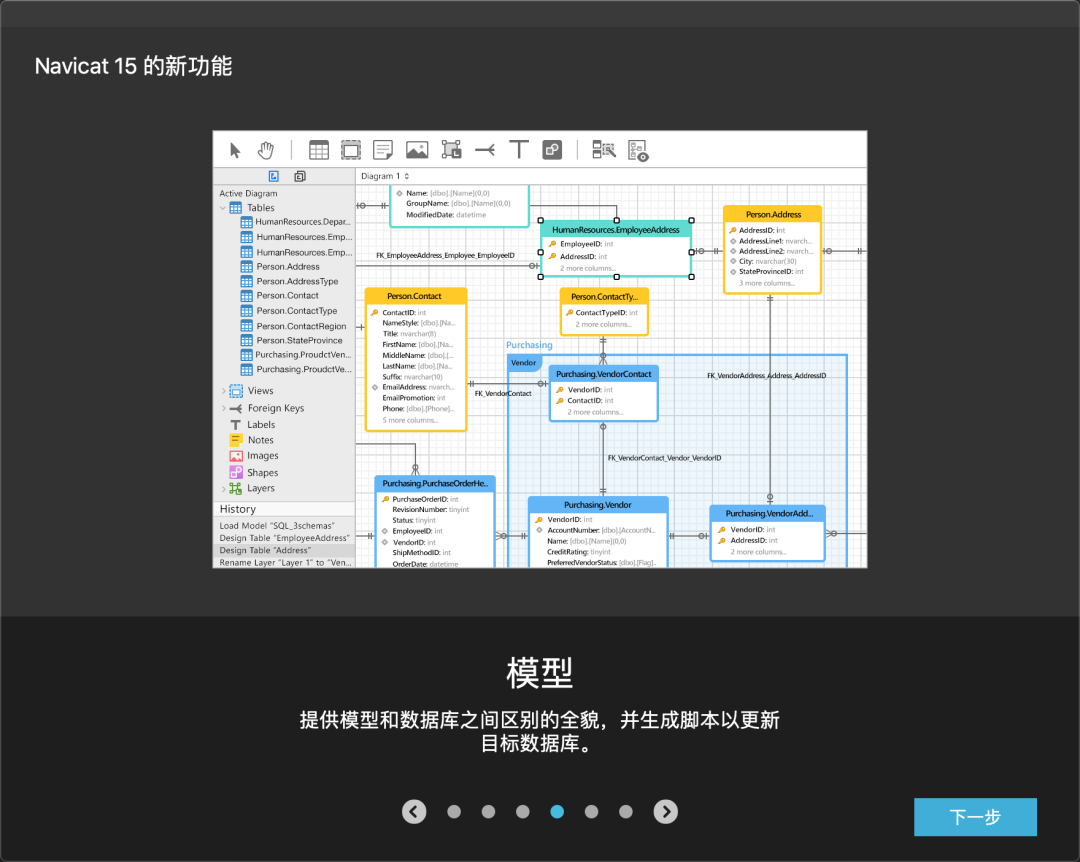Click the FK_VendorContact_Vendor_VendorID relation label
Screen dimensions: 1080x862
coord(664,458)
